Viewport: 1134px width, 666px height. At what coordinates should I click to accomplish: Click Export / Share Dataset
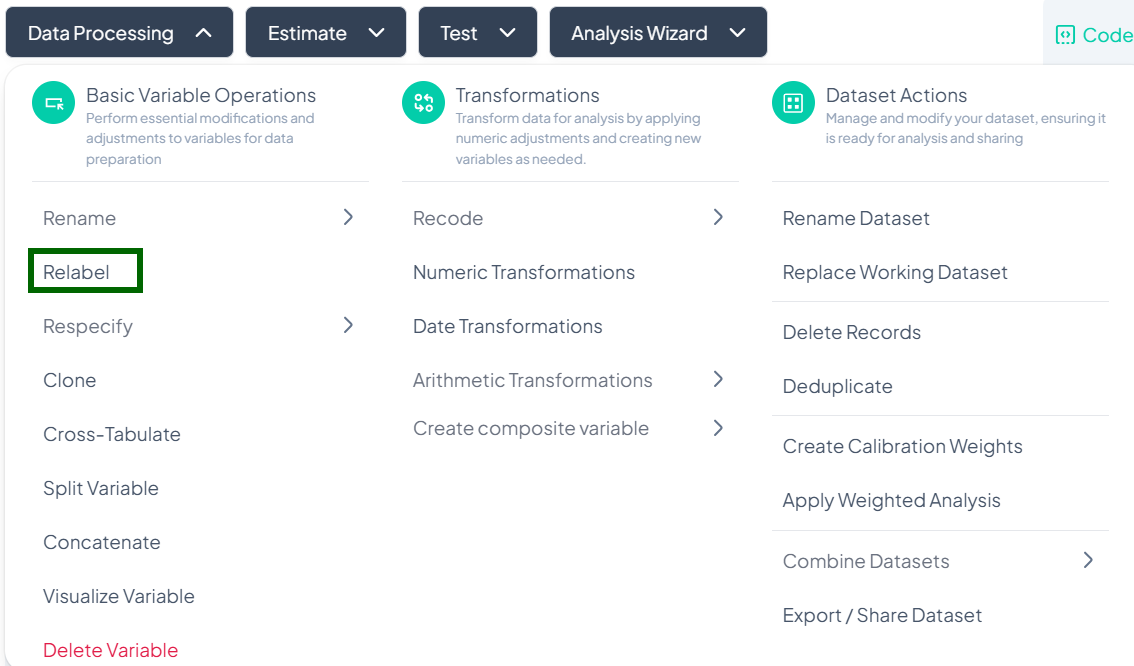(882, 615)
